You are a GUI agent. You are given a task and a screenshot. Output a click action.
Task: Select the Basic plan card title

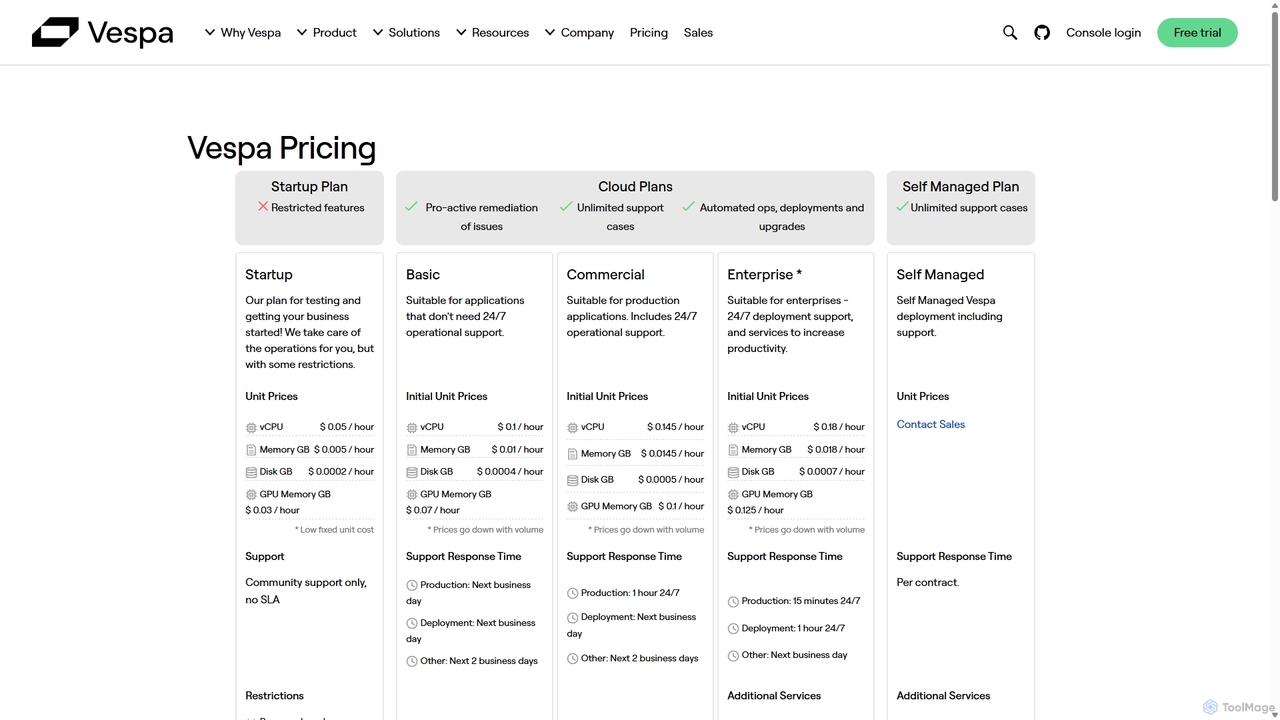(423, 274)
